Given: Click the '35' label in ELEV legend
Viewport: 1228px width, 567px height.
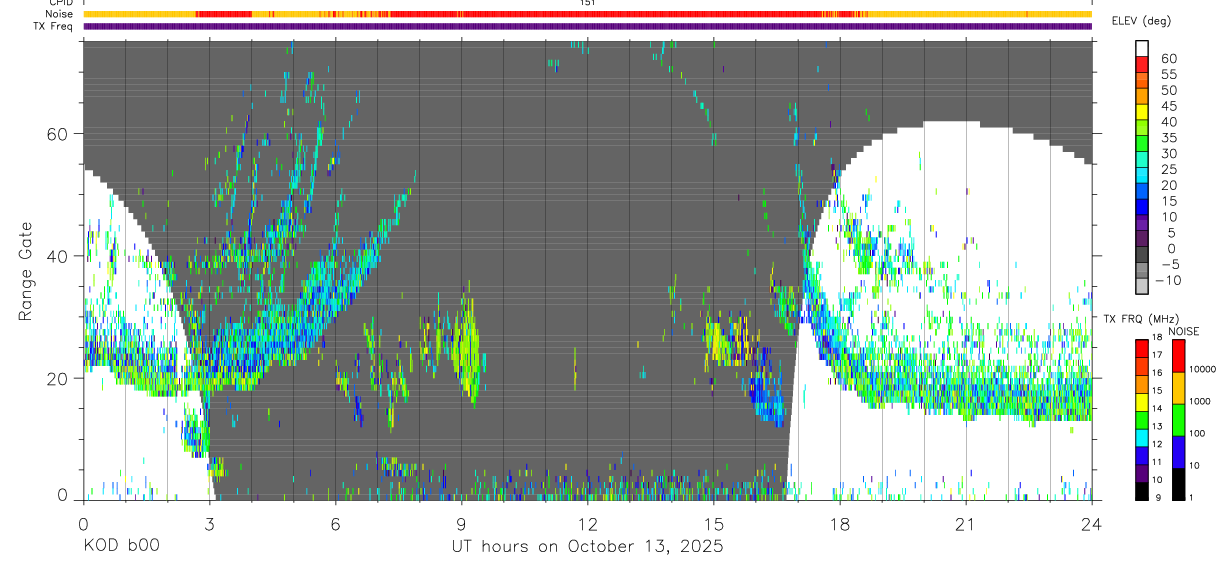Looking at the screenshot, I should pyautogui.click(x=1169, y=138).
